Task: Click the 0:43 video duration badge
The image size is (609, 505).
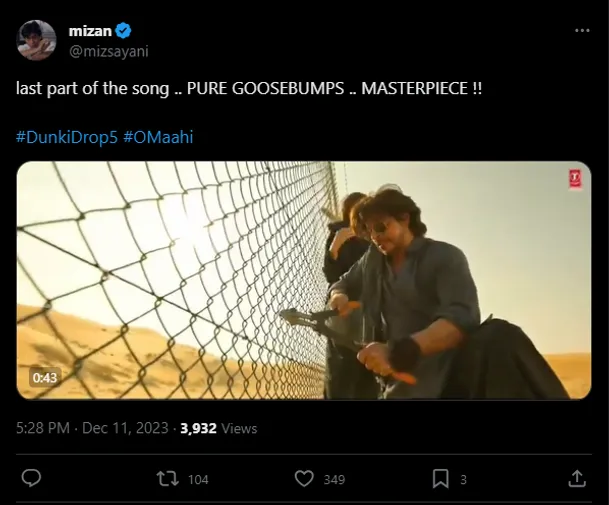Action: tap(45, 378)
